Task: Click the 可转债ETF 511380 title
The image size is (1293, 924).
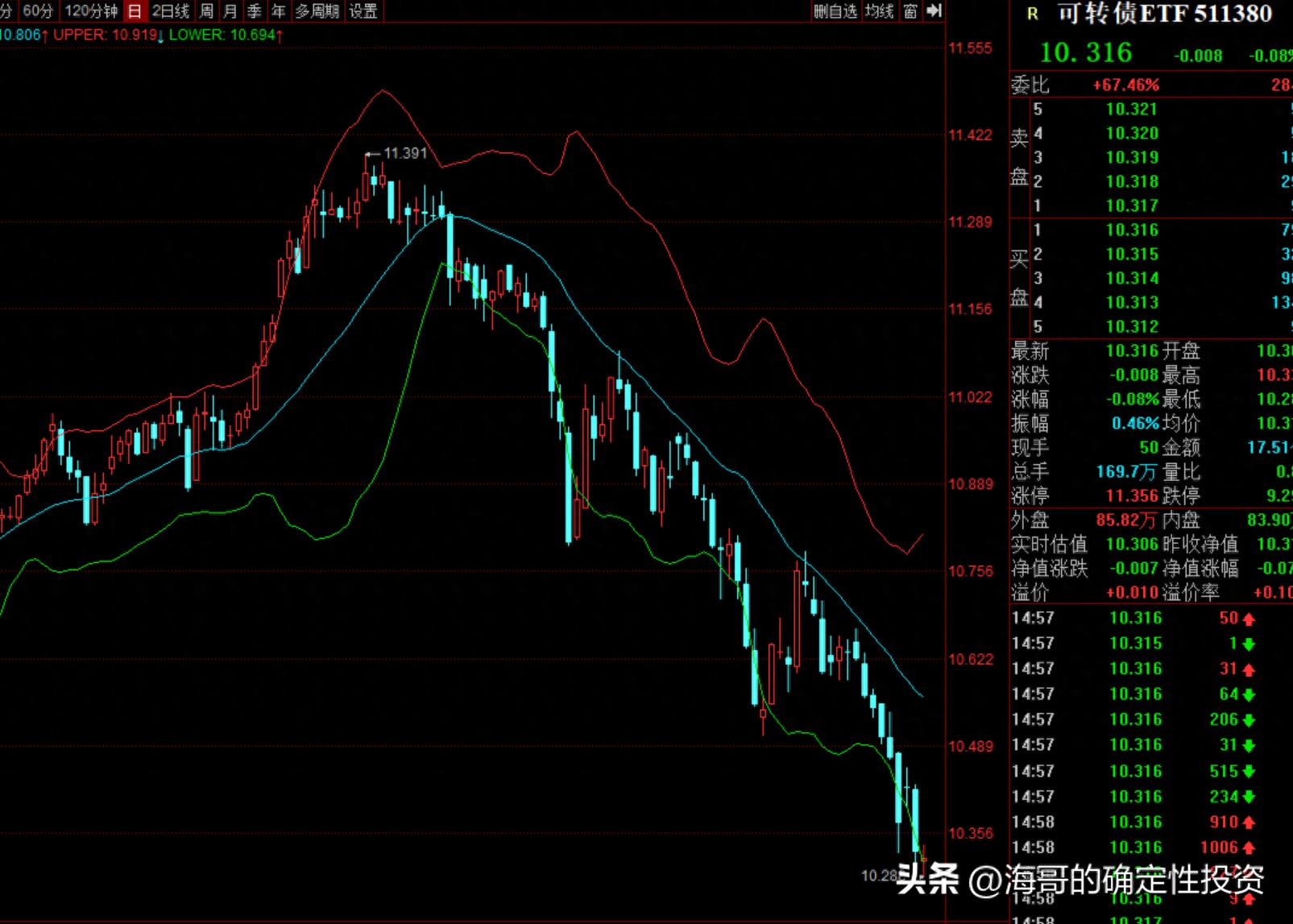Action: tap(1164, 15)
